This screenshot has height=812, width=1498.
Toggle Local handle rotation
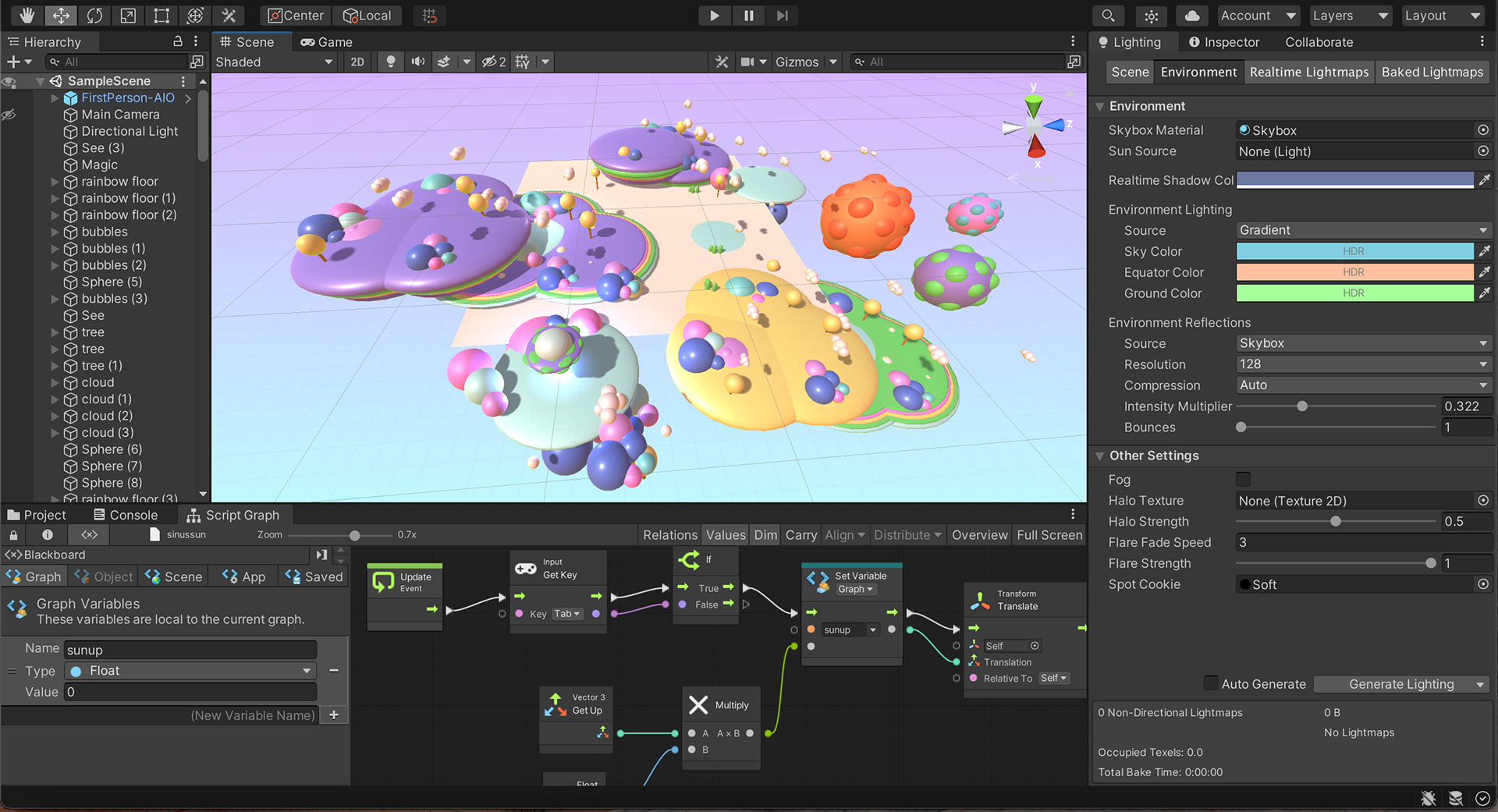pos(367,16)
